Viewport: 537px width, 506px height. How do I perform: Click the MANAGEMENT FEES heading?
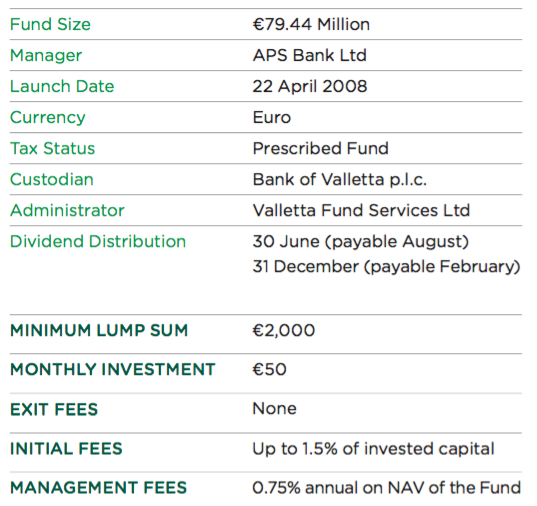tap(98, 488)
